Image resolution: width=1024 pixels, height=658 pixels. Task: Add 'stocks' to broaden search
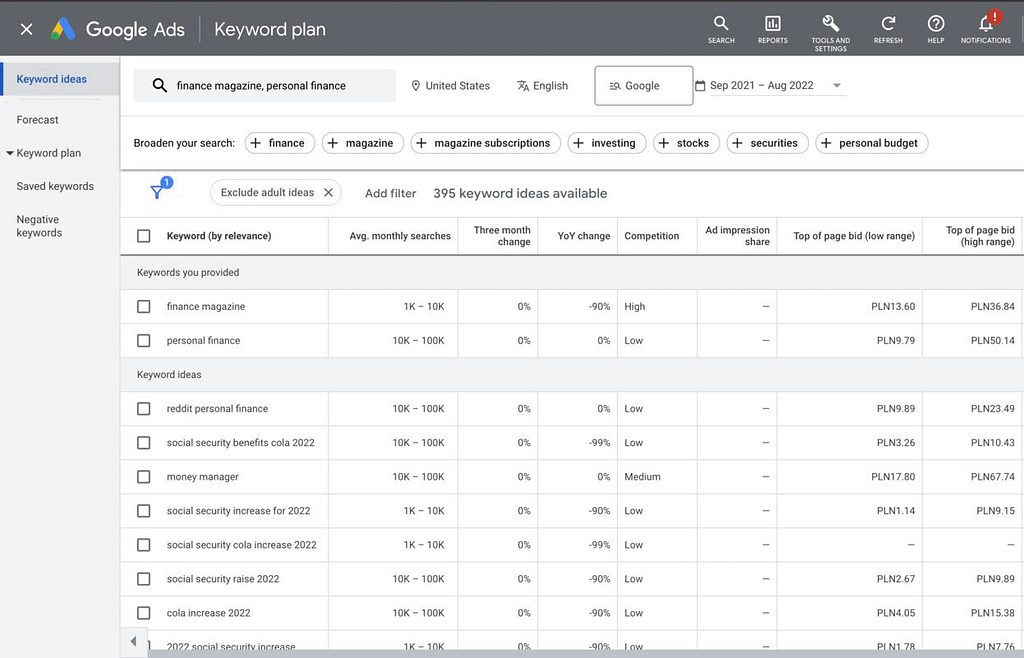pos(686,143)
